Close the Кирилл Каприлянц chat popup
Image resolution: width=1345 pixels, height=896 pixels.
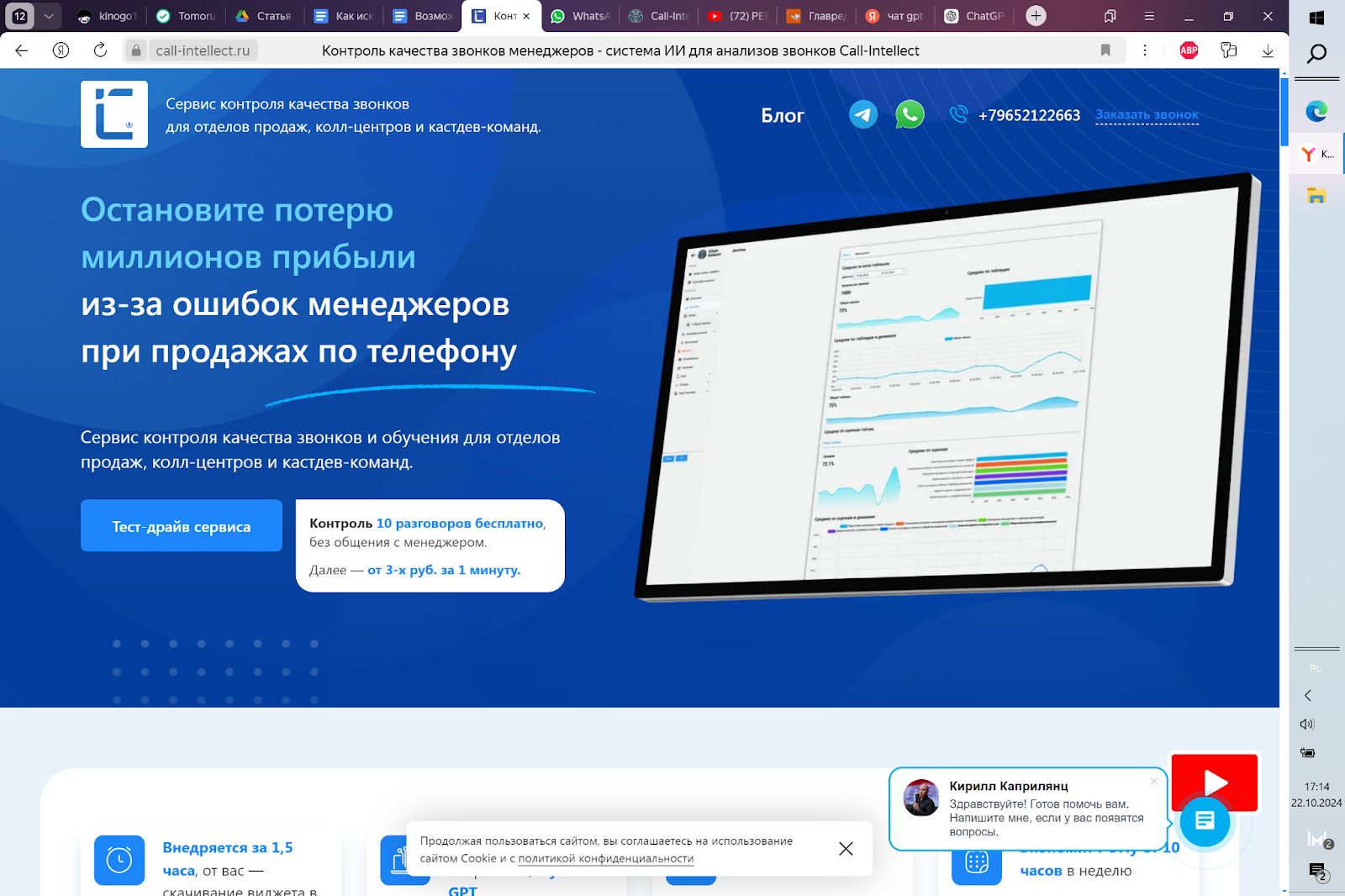tap(1154, 781)
